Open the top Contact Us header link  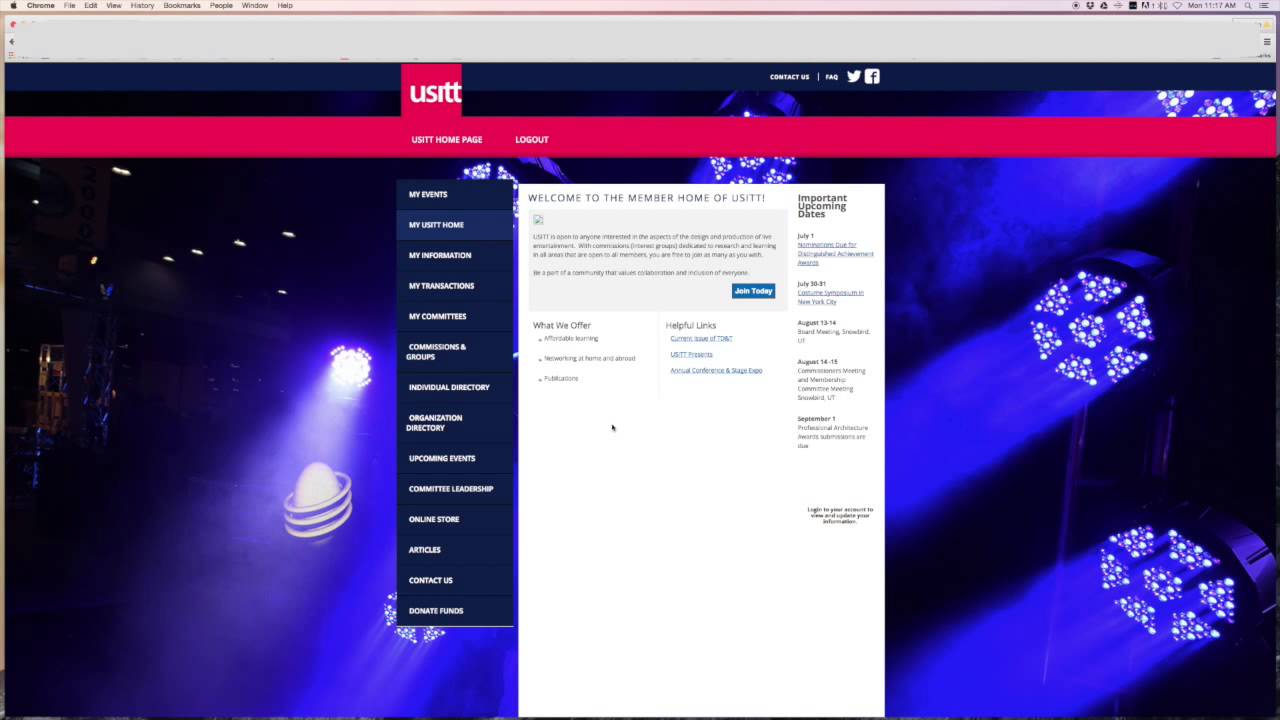[789, 77]
